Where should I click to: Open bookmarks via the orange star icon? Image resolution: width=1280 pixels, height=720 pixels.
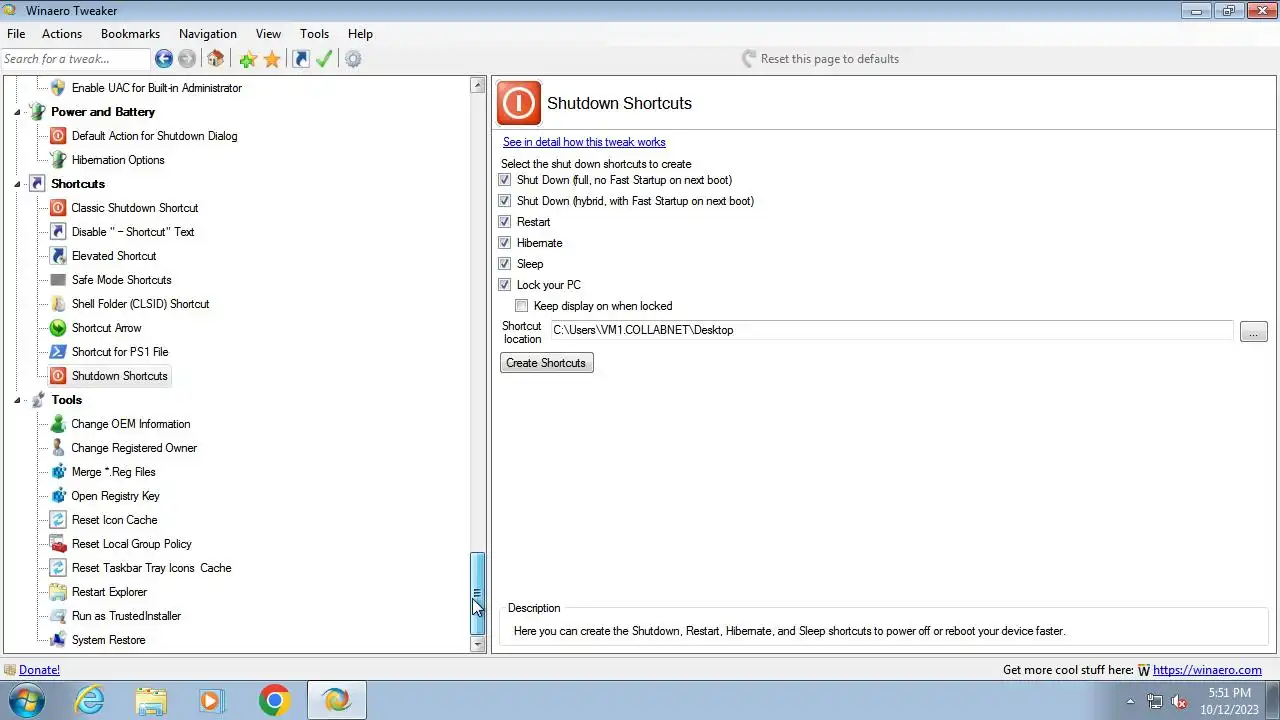point(272,59)
